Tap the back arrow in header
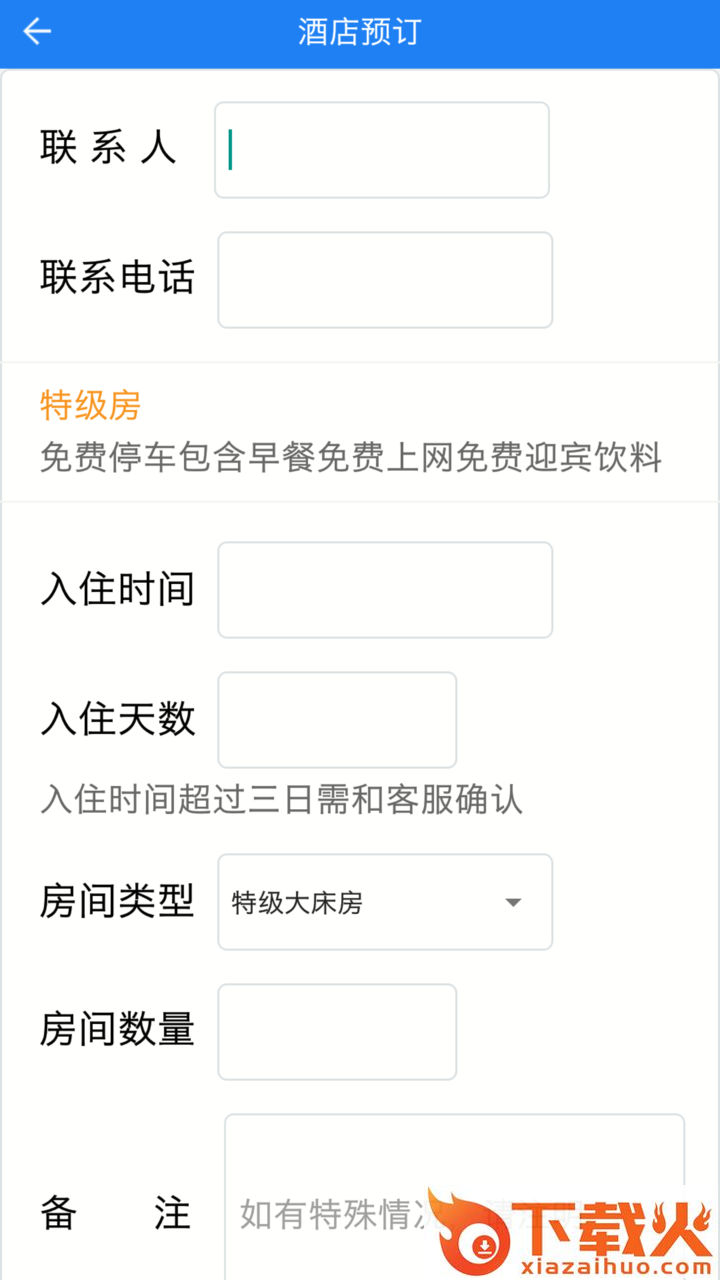 pyautogui.click(x=37, y=32)
